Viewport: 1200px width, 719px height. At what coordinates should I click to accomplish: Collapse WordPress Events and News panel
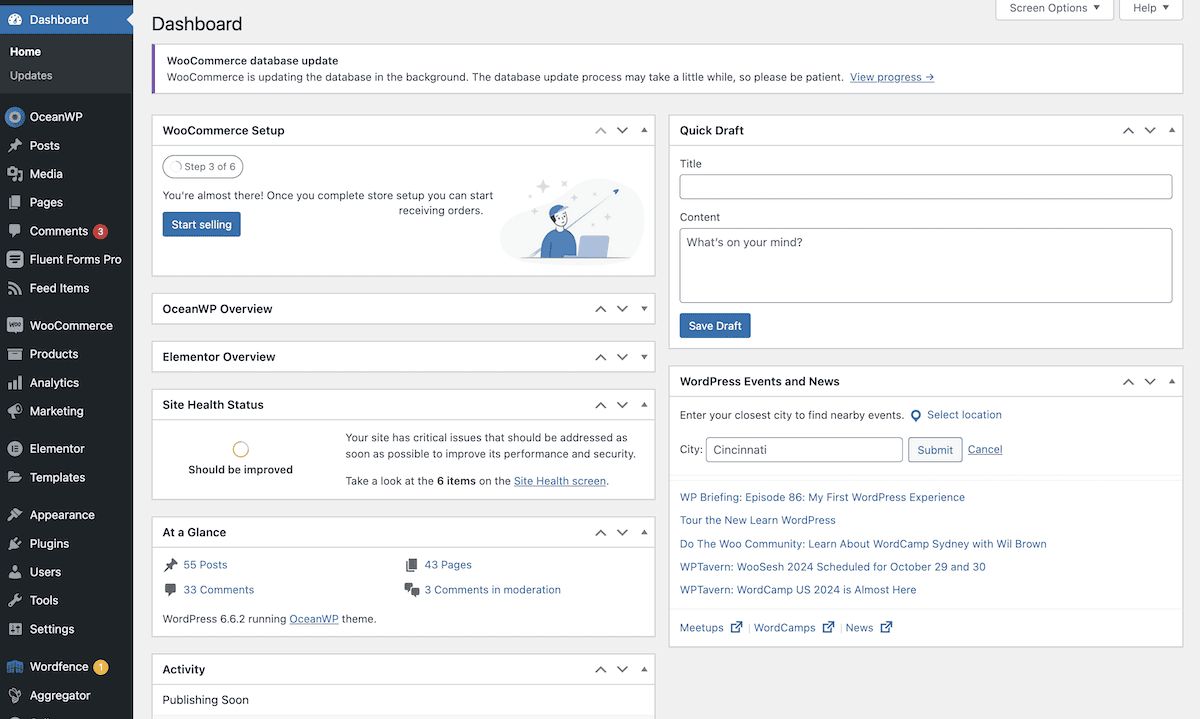pos(1171,381)
